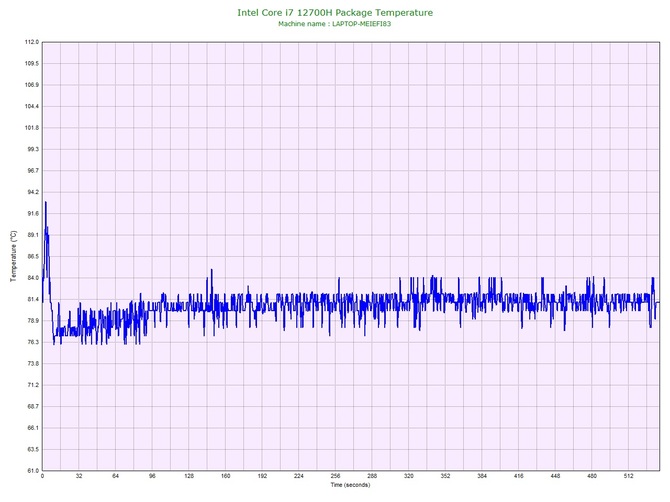This screenshot has width=670, height=502.
Task: Click the 89.1 value on the temperature axis
Action: coord(32,235)
